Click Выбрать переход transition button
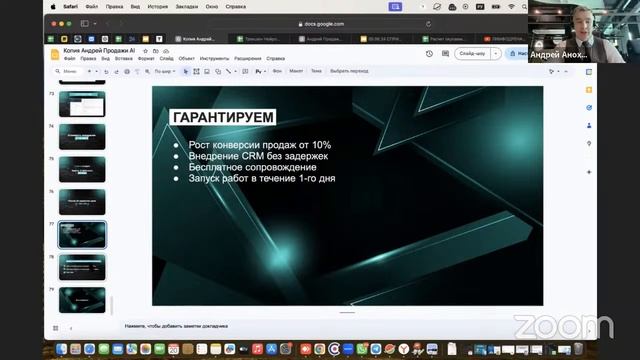Screen dimensions: 640x360 (349, 71)
